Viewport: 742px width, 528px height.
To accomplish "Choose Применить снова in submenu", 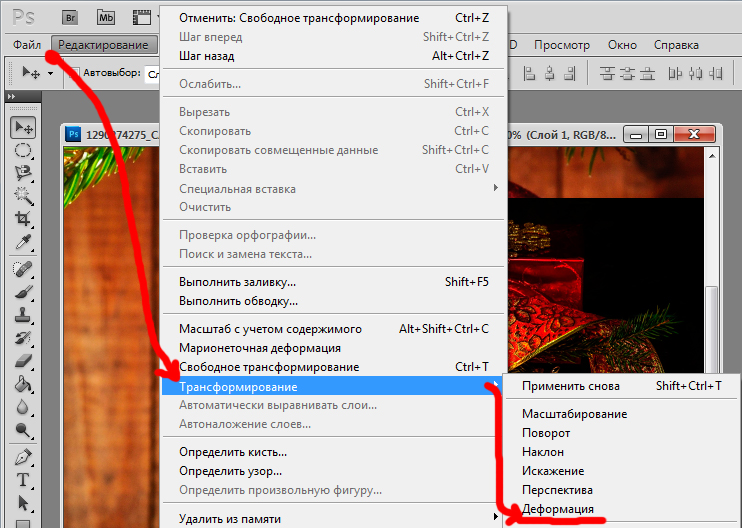I will 622,386.
